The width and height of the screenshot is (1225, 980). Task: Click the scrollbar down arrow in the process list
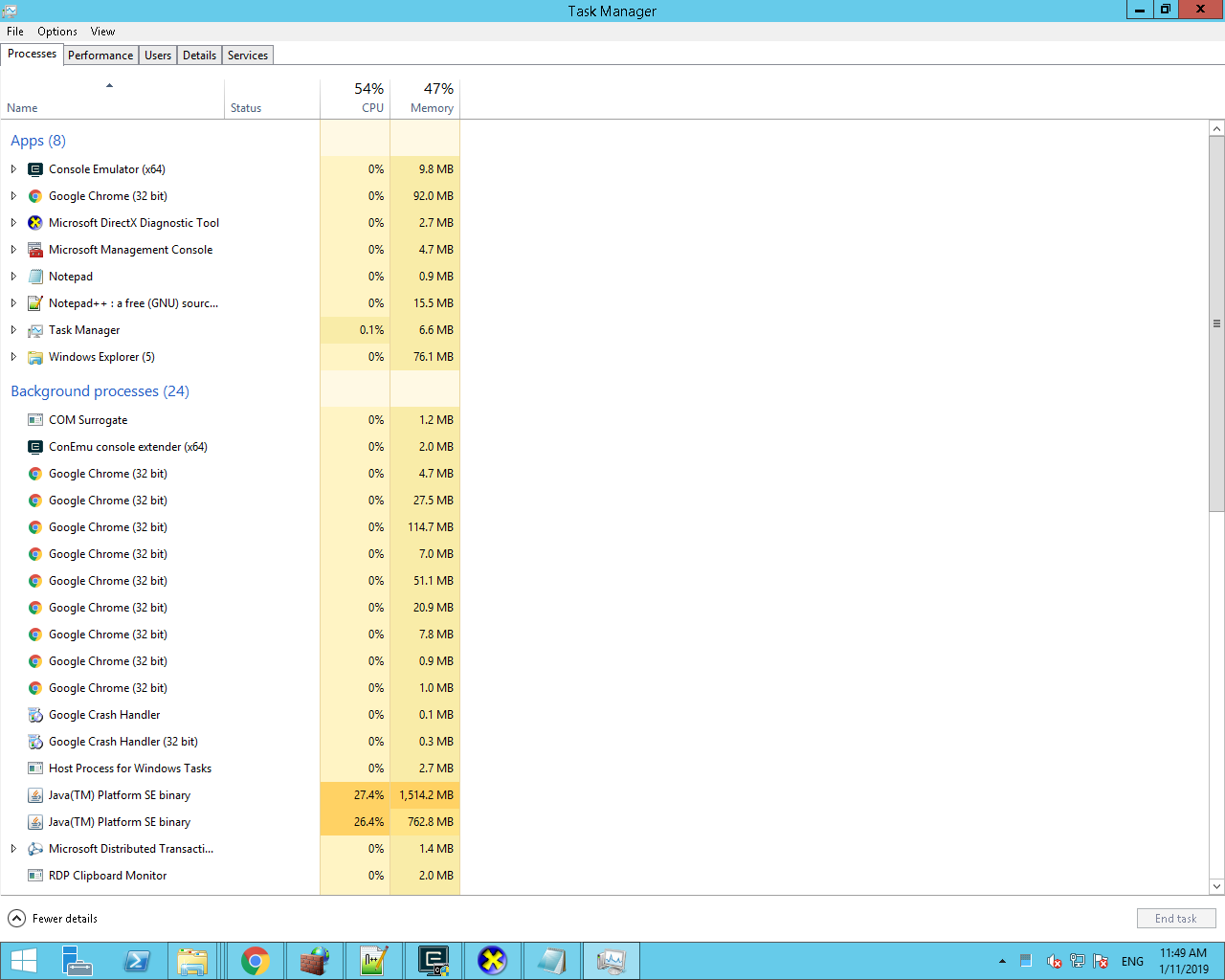pos(1216,886)
